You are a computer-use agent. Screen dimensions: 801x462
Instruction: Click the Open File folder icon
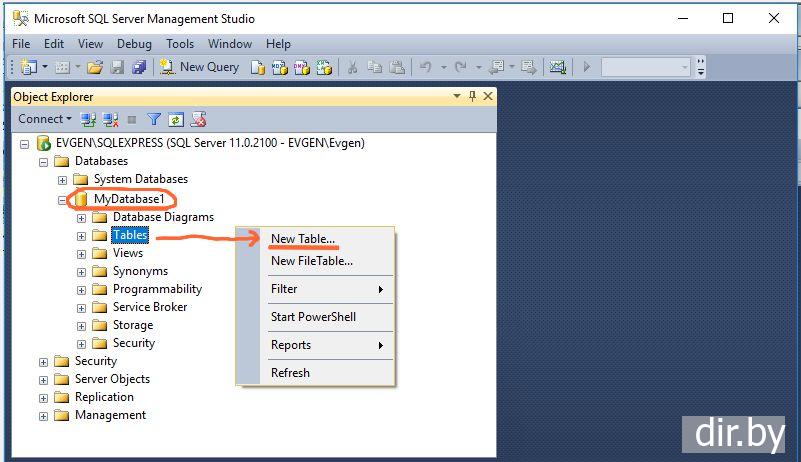95,67
